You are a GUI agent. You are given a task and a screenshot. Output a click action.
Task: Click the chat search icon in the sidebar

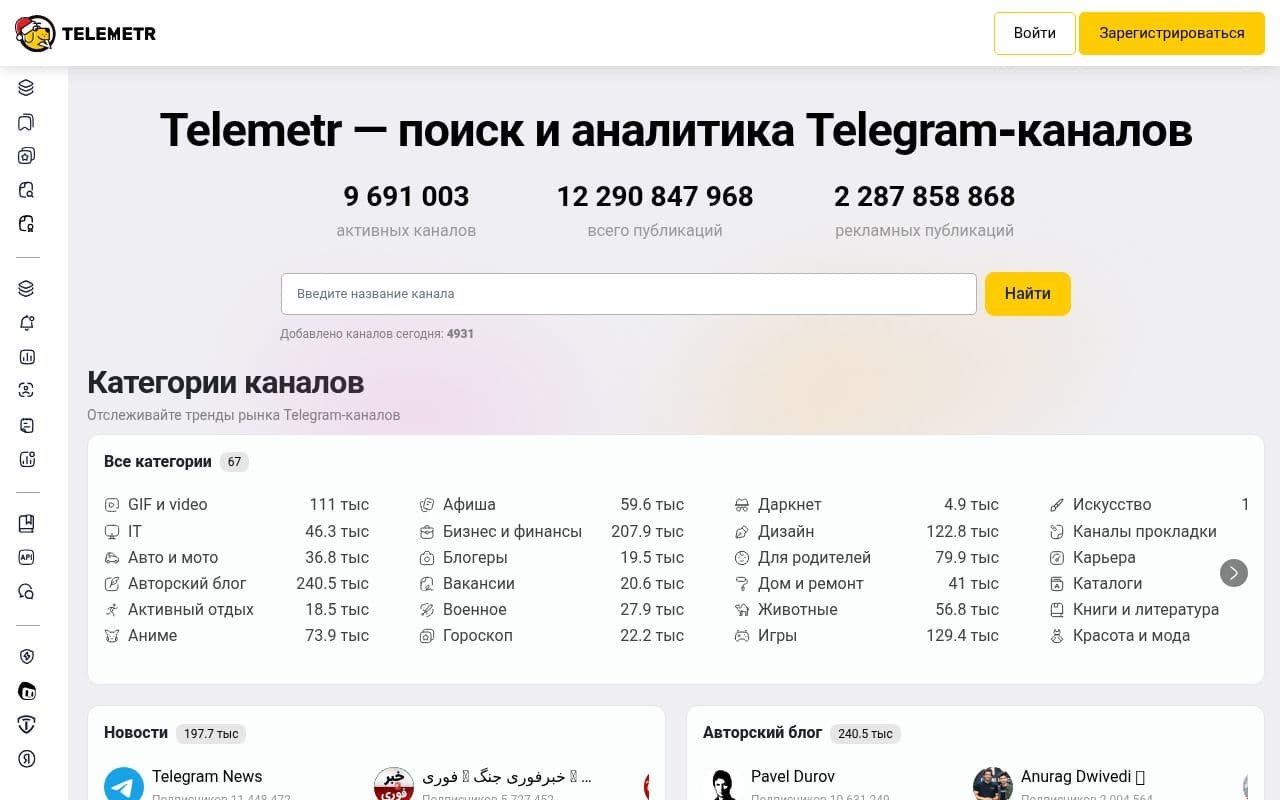pyautogui.click(x=27, y=591)
